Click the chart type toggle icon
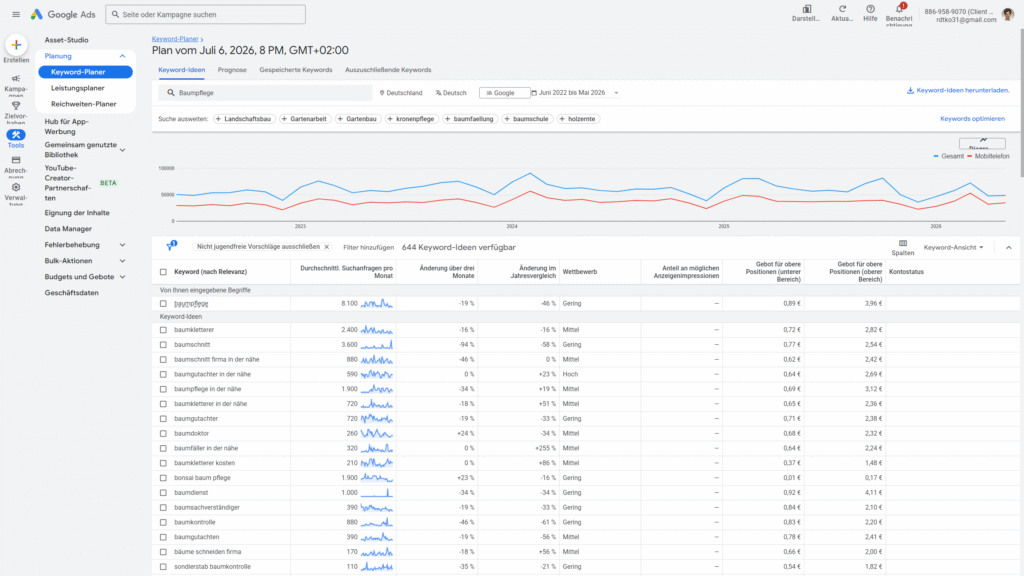 (982, 142)
